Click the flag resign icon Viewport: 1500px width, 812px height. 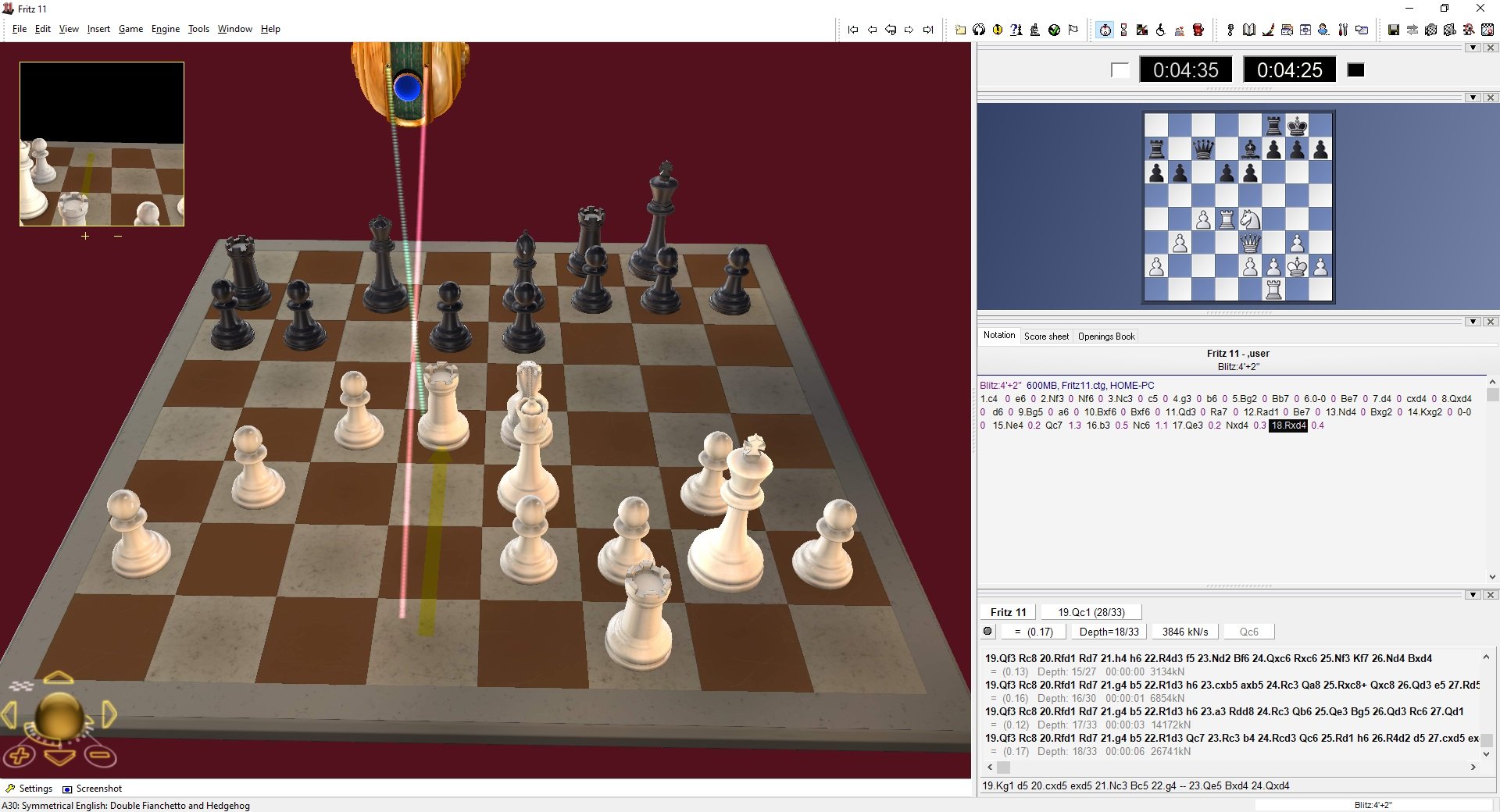[x=1073, y=30]
